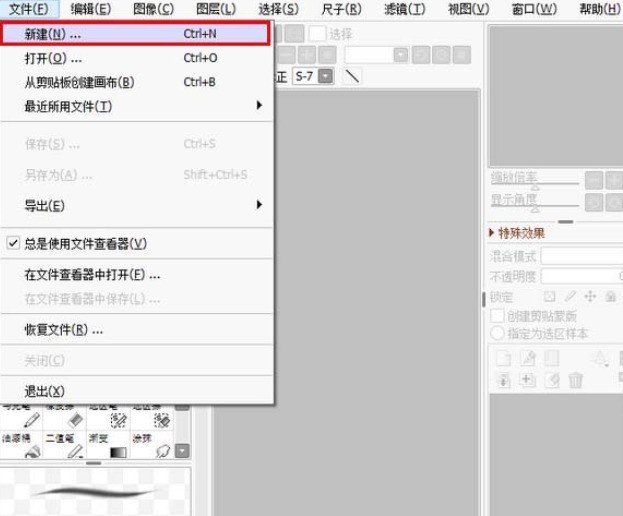Click new normal layer icon
The width and height of the screenshot is (623, 516).
(503, 358)
